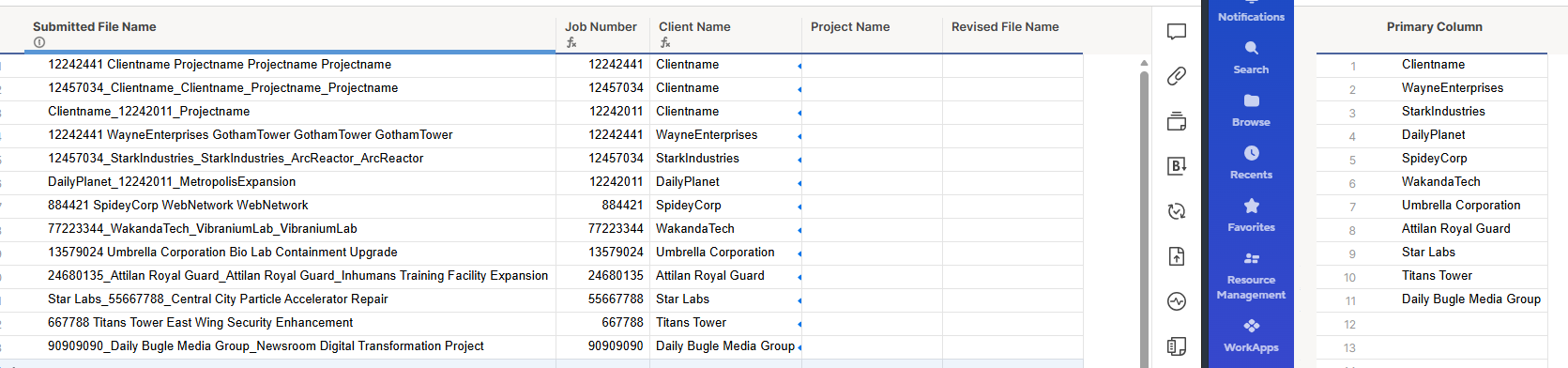
Task: Click the info icon under Submitted File Name
Action: (38, 42)
